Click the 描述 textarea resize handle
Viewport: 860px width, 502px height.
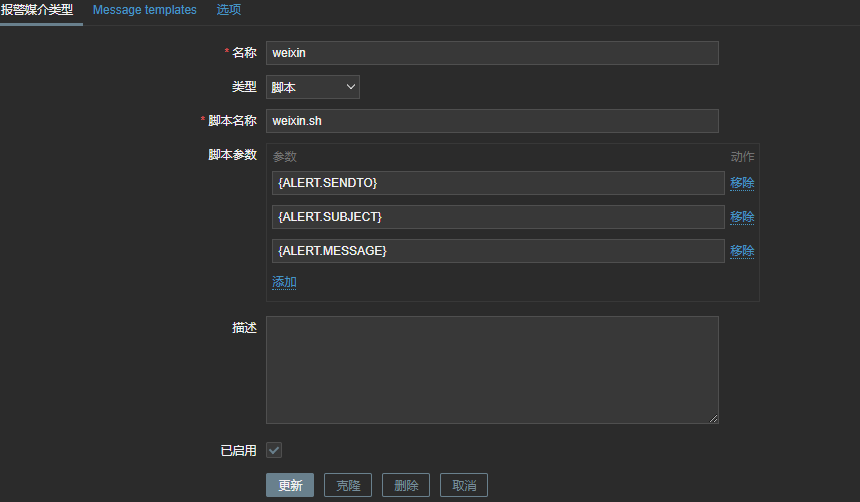(713, 418)
